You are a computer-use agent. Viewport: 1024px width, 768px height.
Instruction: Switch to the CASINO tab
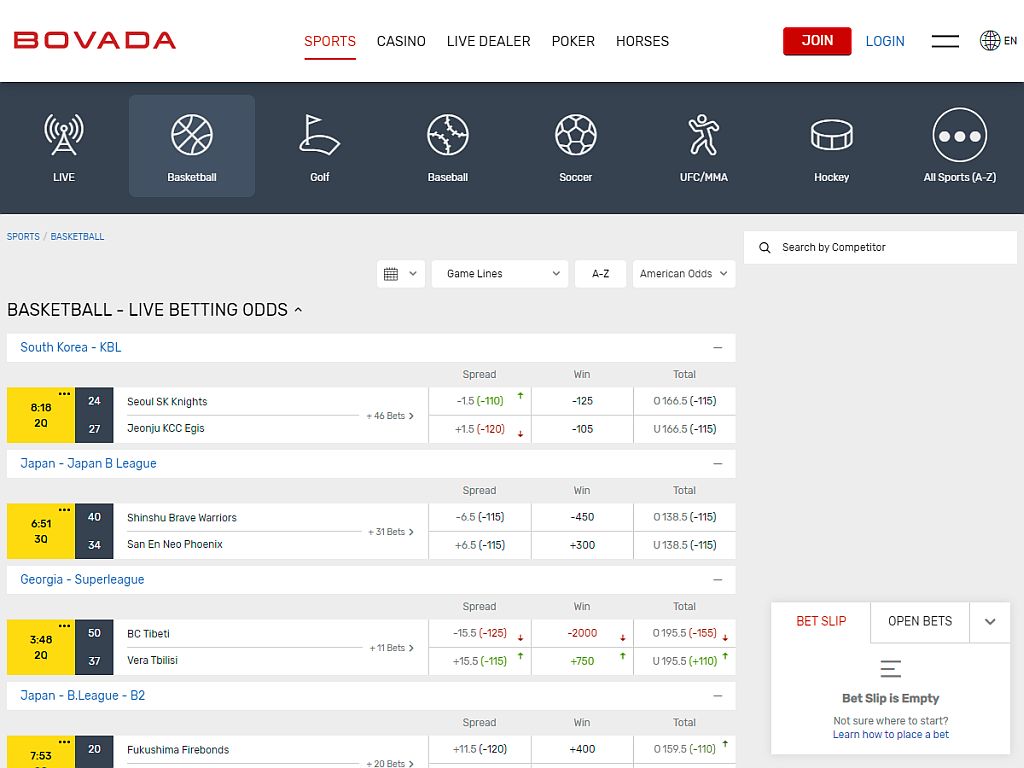click(x=401, y=41)
